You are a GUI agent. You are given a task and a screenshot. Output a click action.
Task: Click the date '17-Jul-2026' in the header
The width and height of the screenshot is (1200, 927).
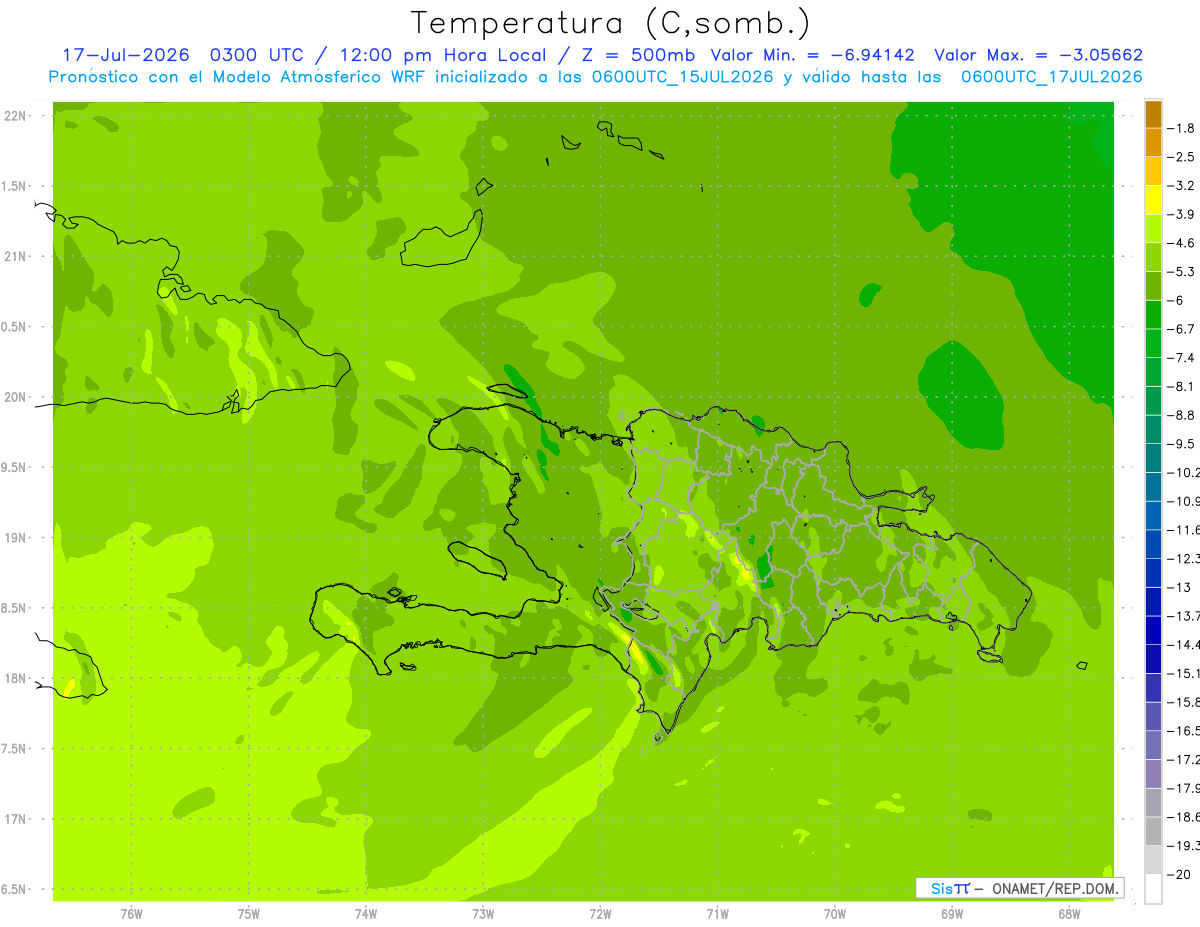coord(125,55)
